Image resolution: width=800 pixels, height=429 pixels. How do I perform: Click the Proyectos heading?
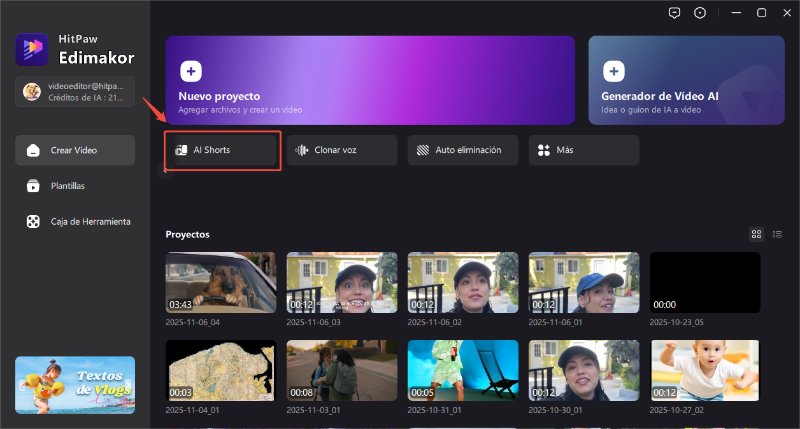click(187, 235)
